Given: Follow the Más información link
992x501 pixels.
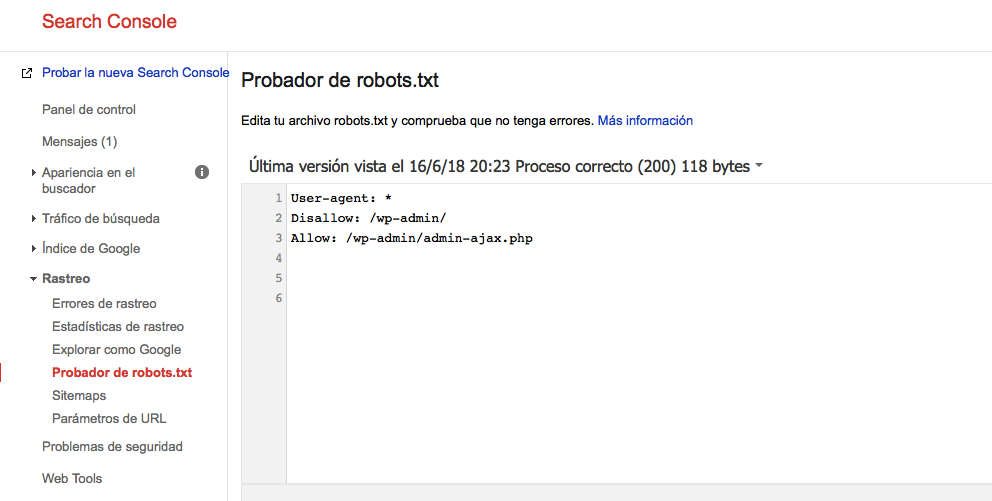Looking at the screenshot, I should pos(645,120).
